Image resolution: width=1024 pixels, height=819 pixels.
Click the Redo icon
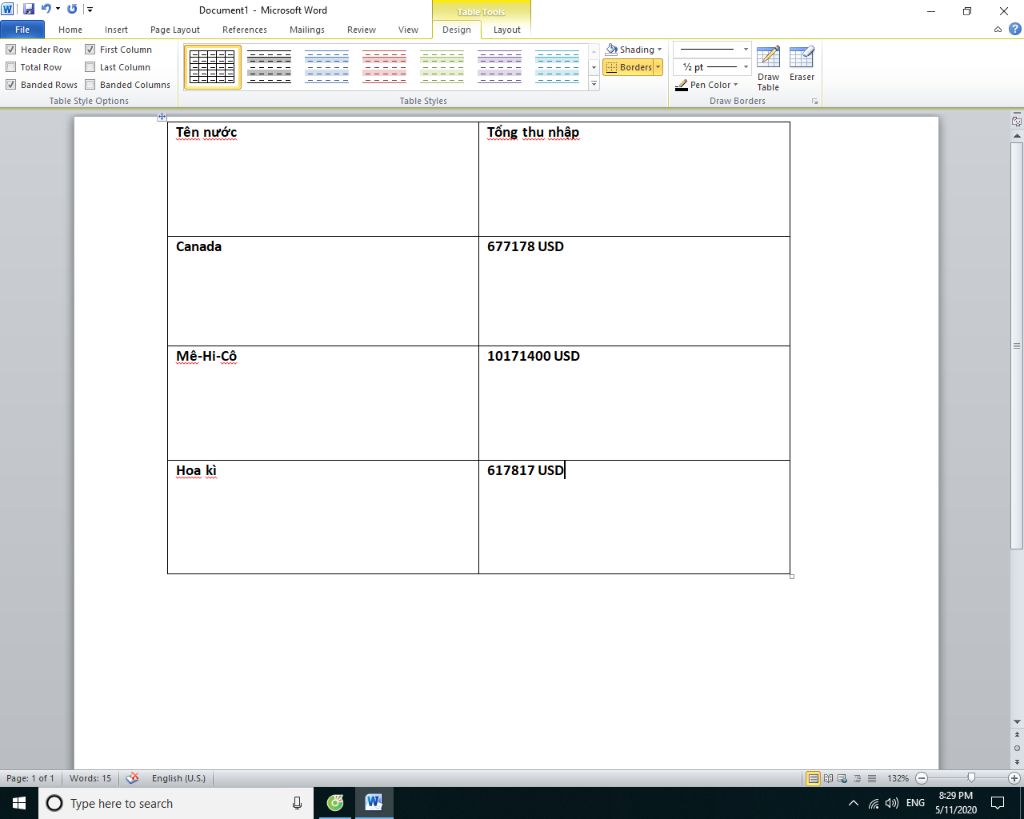pyautogui.click(x=72, y=9)
